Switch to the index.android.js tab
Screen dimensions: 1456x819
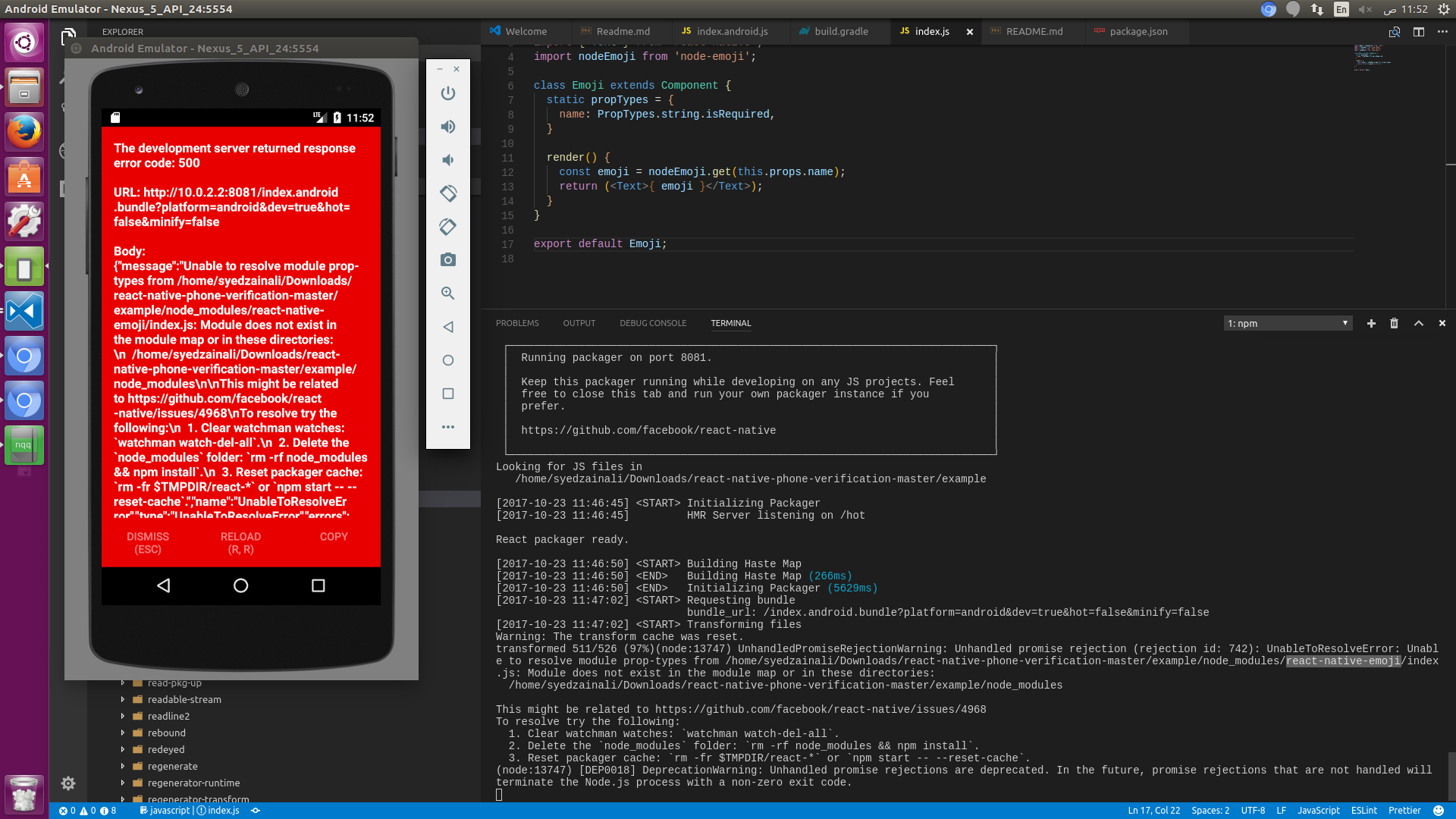click(732, 32)
